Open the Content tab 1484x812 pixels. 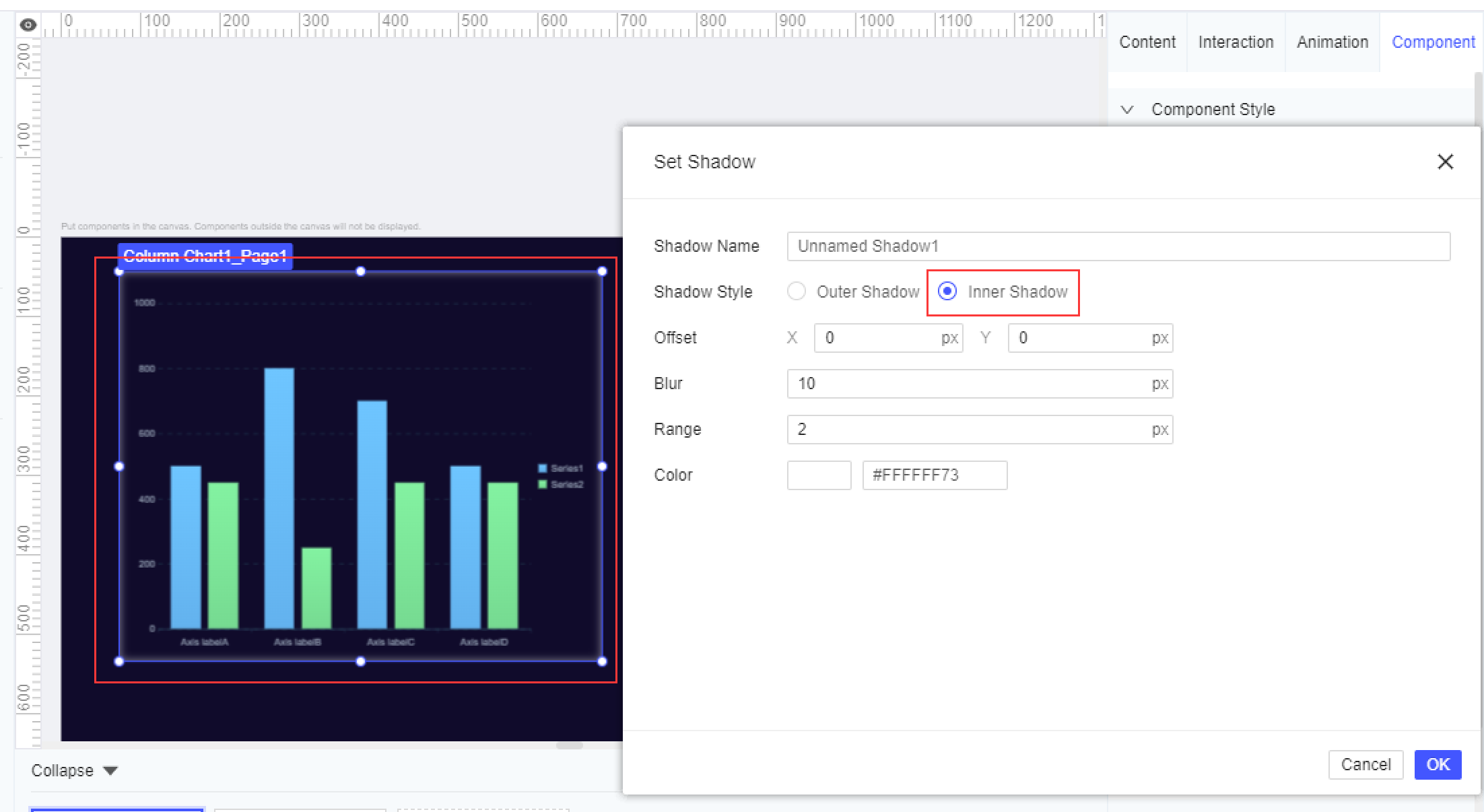1147,42
